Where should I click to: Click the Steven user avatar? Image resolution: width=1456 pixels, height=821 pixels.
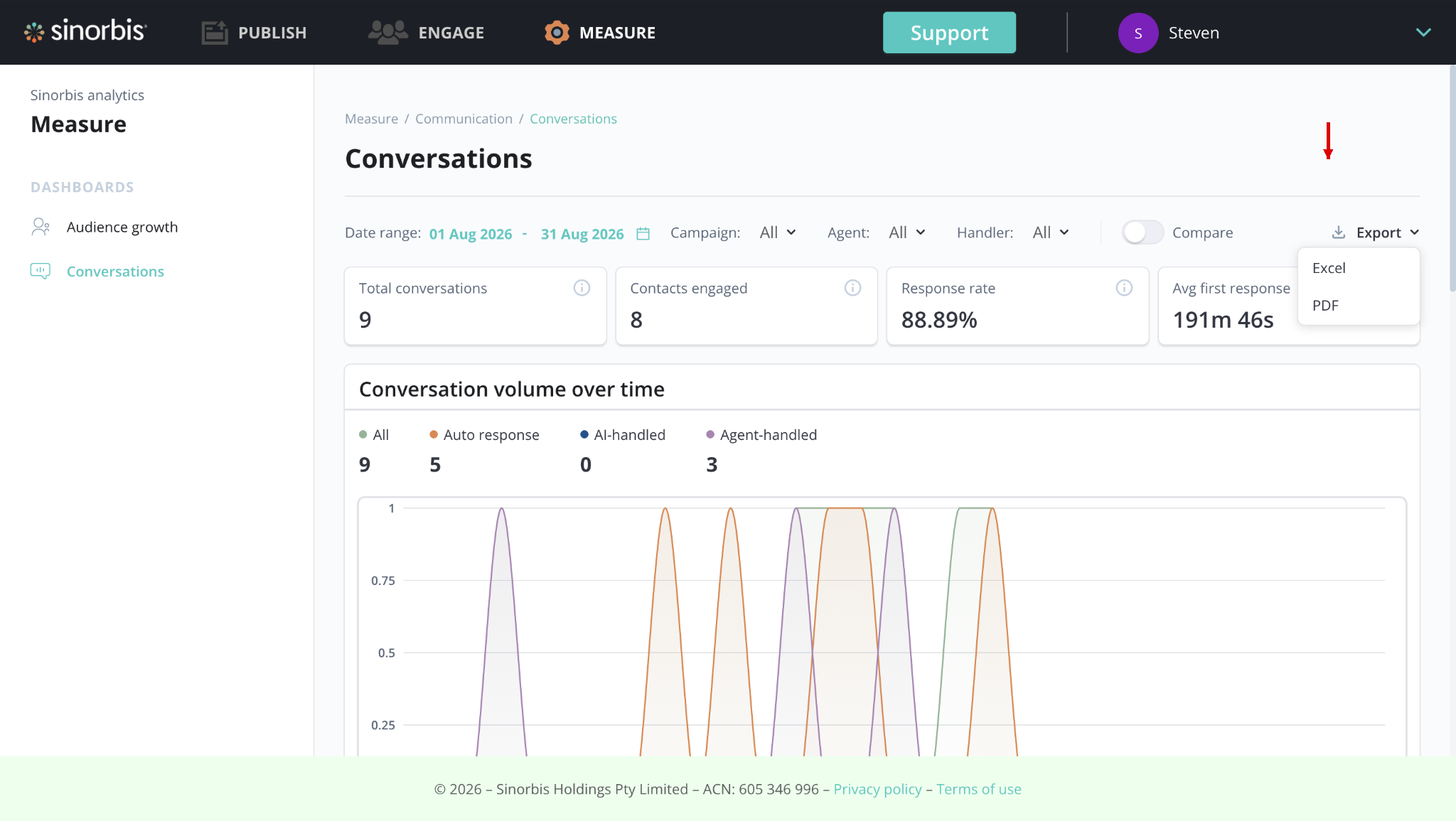(x=1138, y=33)
